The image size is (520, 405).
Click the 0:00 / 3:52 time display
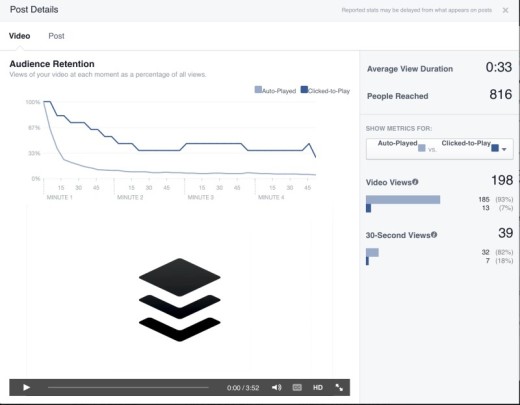[243, 388]
